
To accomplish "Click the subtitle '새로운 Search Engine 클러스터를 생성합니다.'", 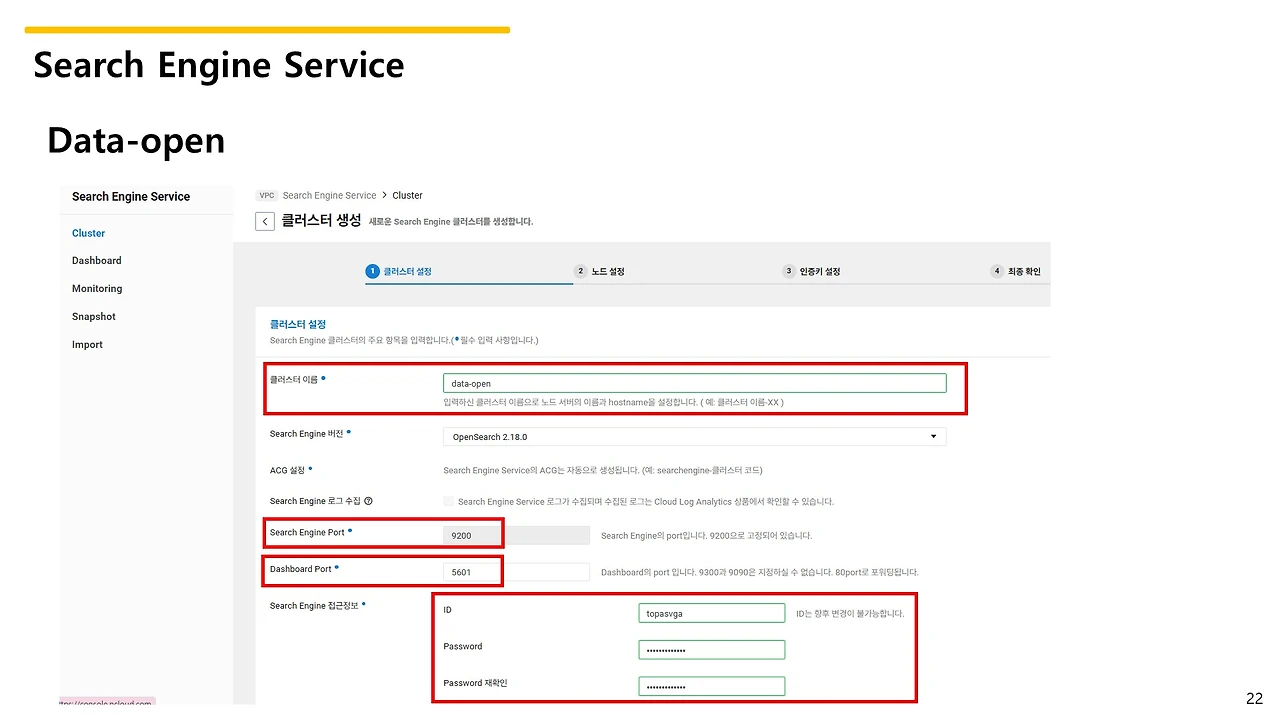I will point(451,221).
